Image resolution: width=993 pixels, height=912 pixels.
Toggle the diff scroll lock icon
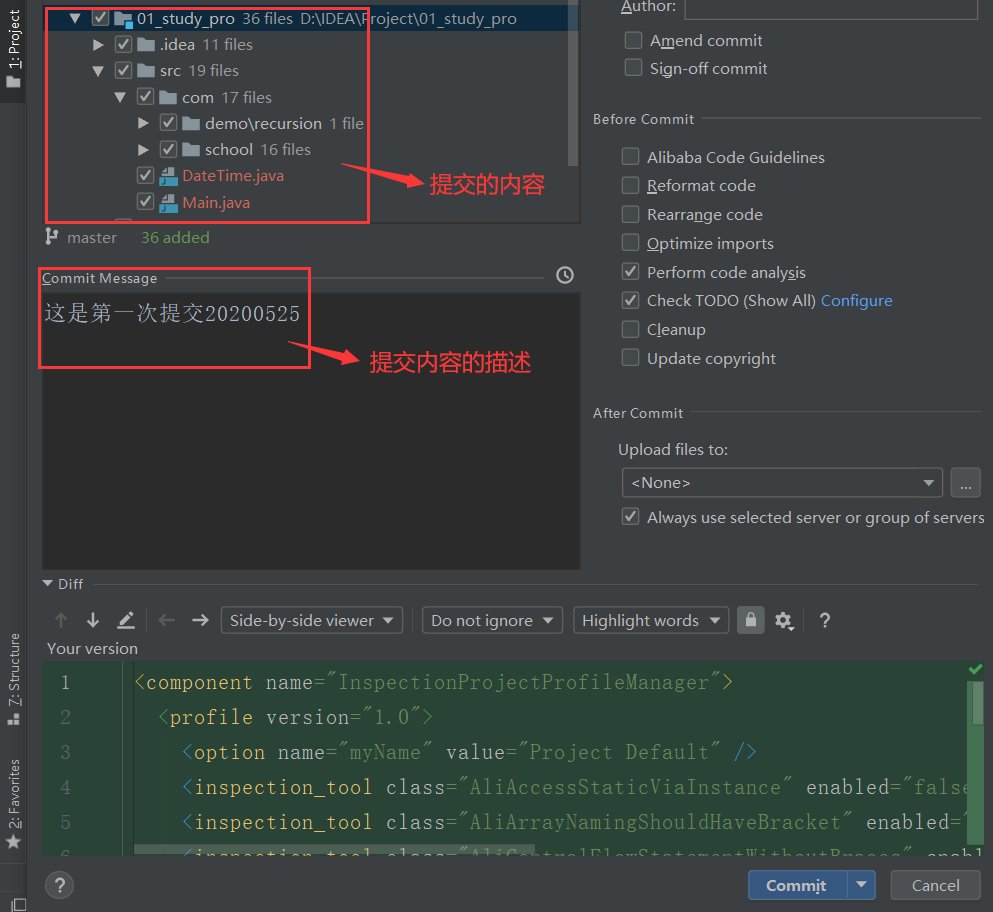[750, 620]
